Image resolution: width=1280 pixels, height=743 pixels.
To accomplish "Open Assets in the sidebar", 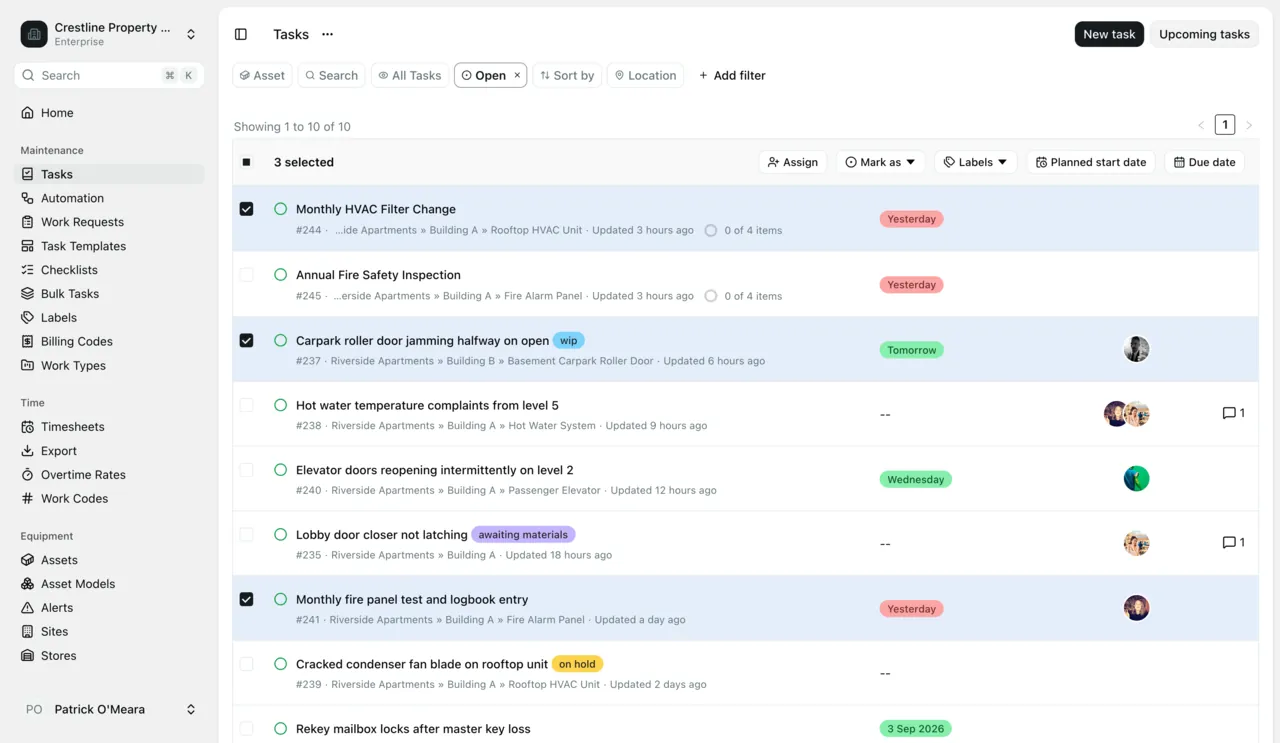I will [x=109, y=560].
